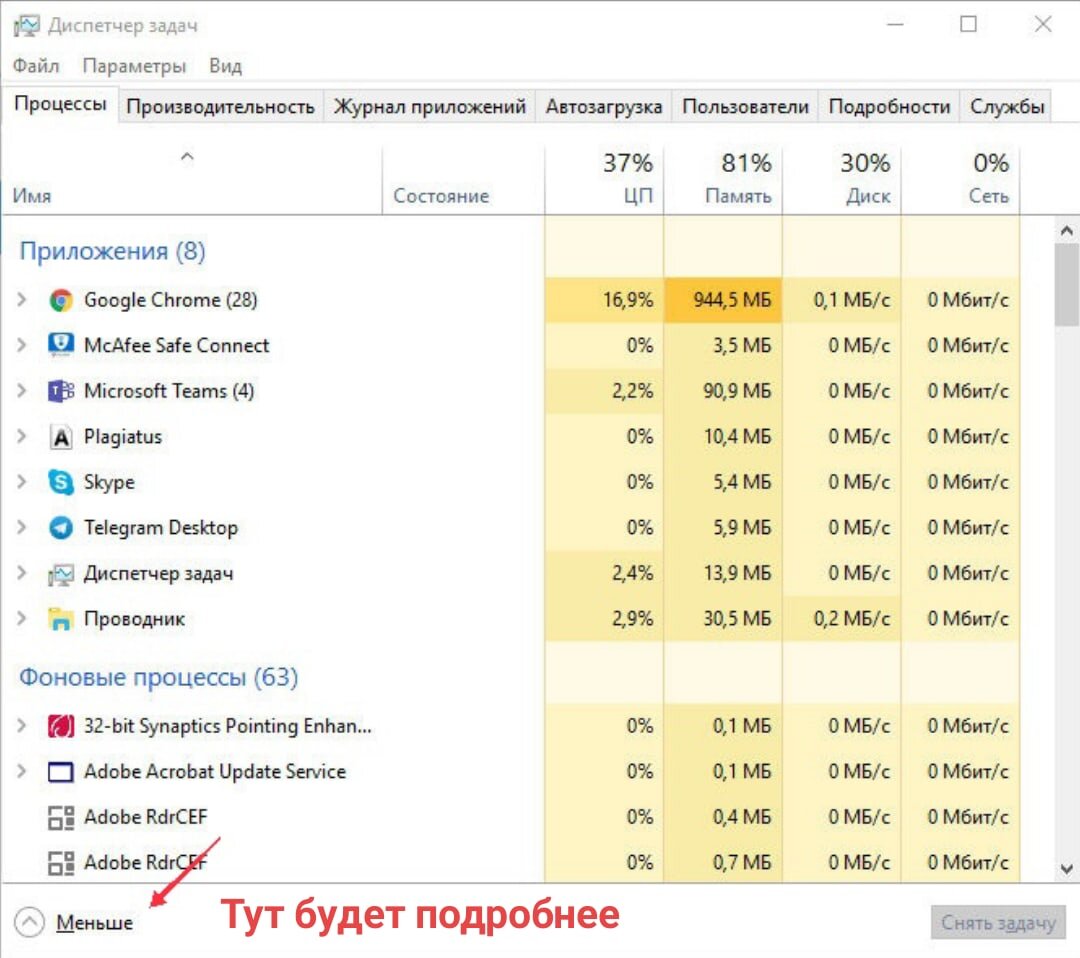Open the Параметры menu
1080x958 pixels.
coord(134,66)
